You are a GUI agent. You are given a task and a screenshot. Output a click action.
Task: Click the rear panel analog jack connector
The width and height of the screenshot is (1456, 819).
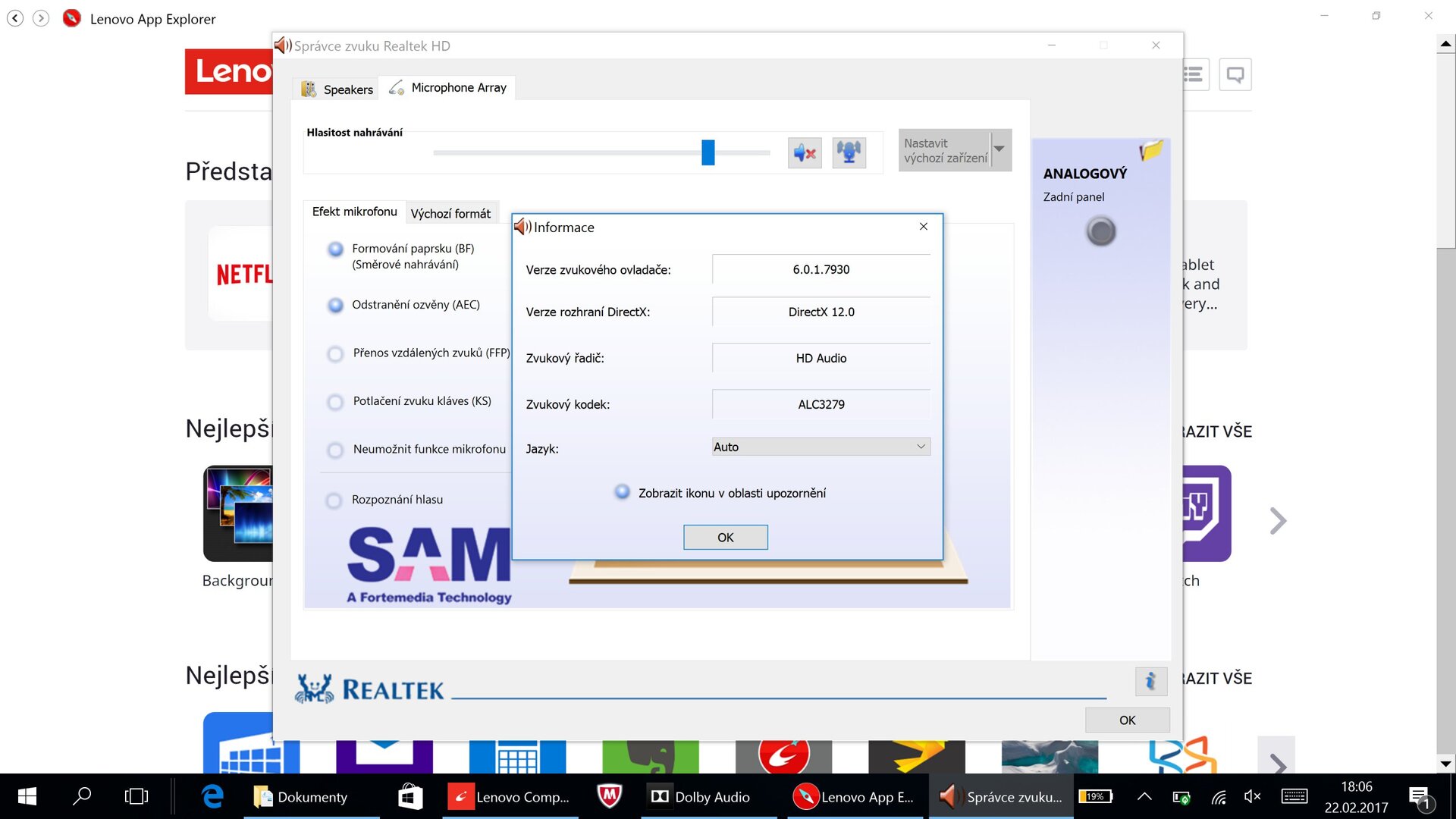[1100, 231]
